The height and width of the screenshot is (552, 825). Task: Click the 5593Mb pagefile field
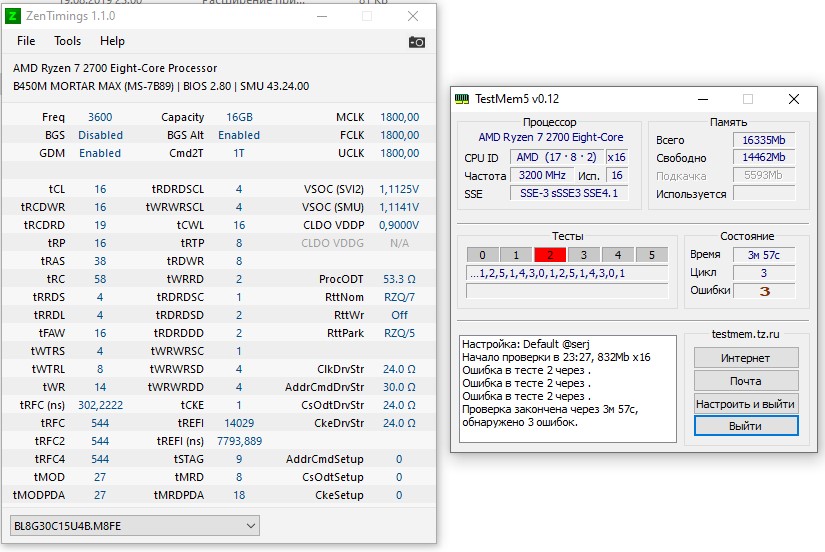tap(763, 175)
